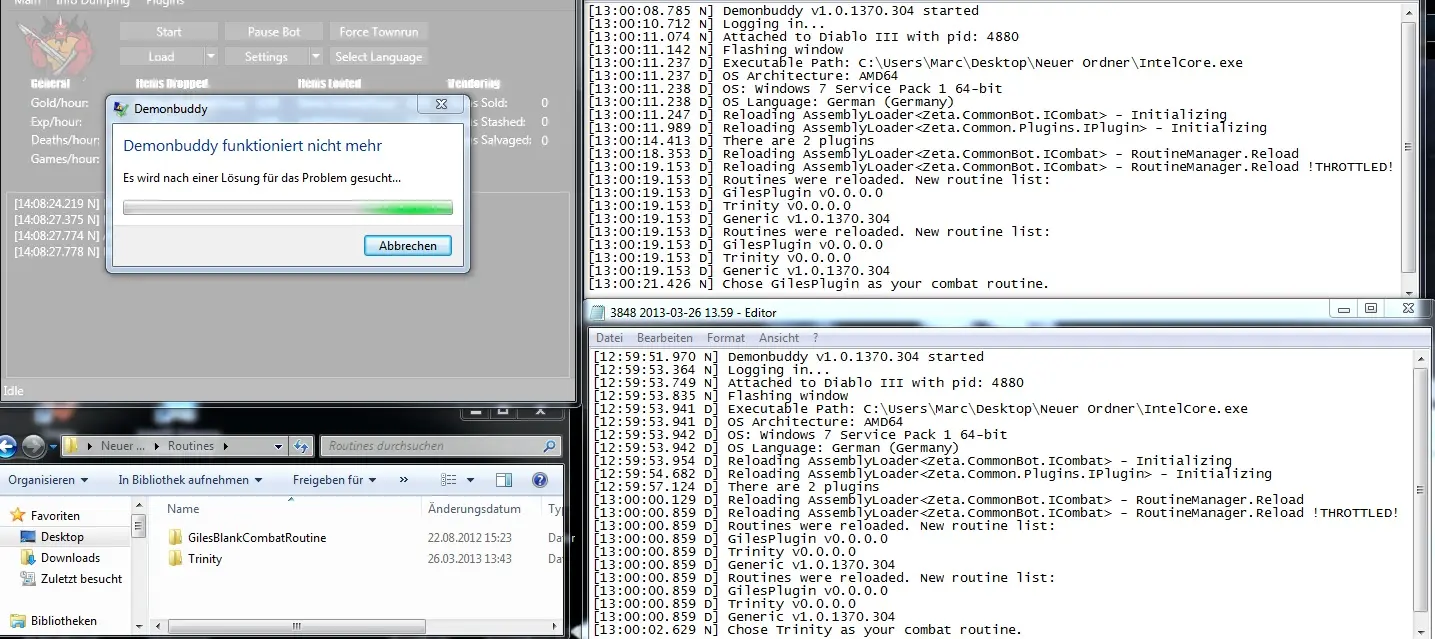Open the Format menu in the Editor
Screen dimensions: 1435x639
coord(726,338)
